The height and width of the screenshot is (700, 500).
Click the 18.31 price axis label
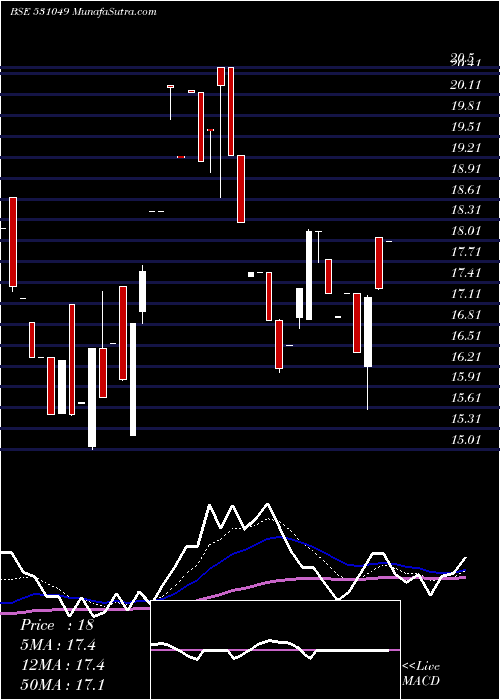[x=466, y=210]
